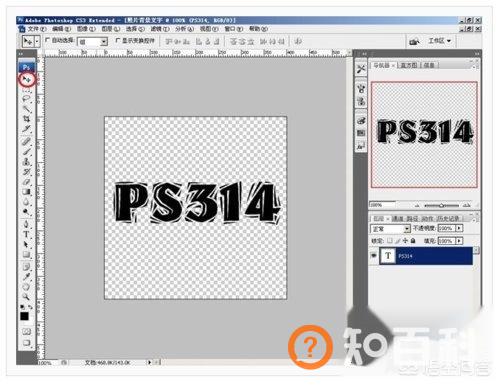Screen dimensions: 500x385
Task: Select the Pen tool above the Type tool
Action: coord(26,224)
